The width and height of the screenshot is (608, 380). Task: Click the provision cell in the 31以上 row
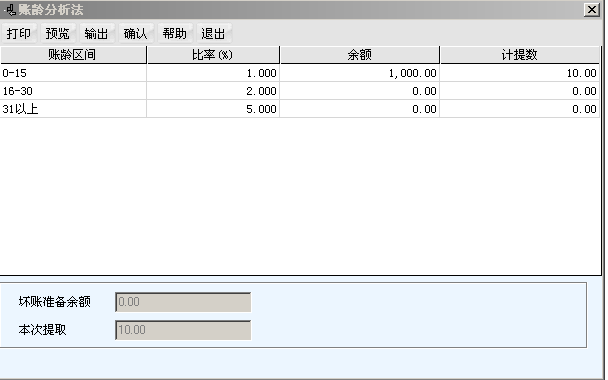520,109
